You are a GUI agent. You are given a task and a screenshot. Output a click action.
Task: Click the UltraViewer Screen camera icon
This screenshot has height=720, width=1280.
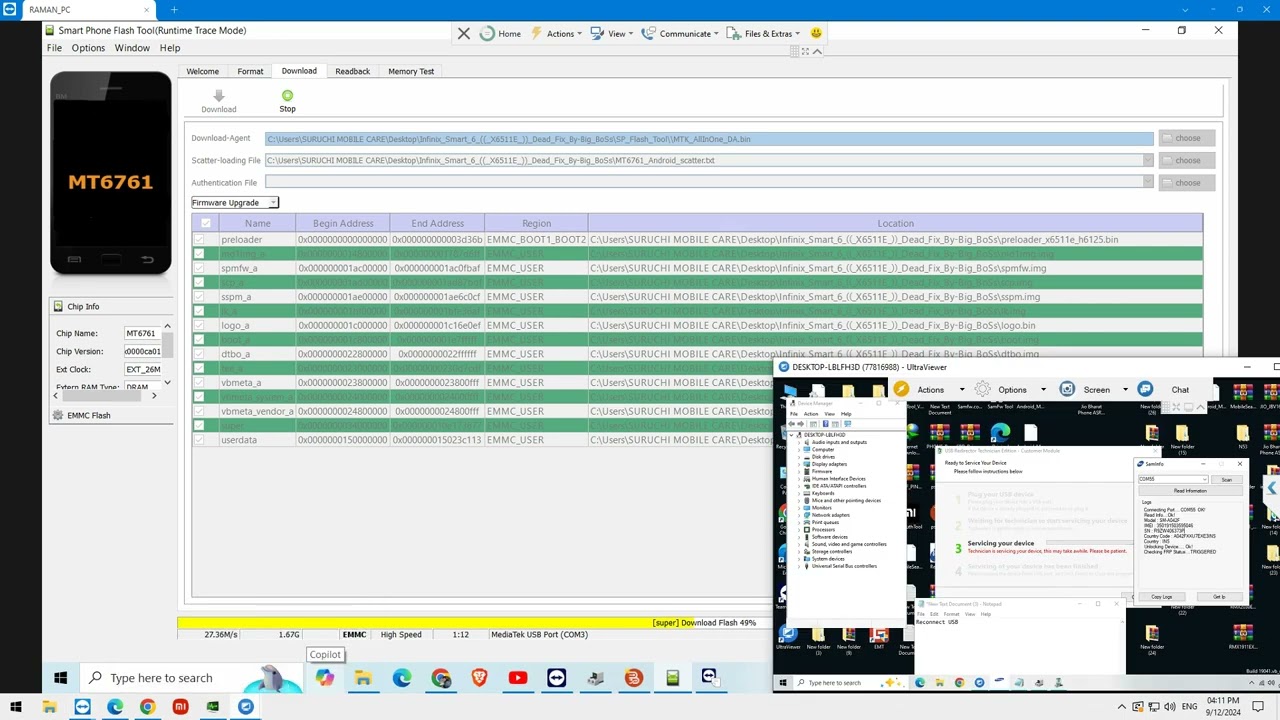(1067, 389)
